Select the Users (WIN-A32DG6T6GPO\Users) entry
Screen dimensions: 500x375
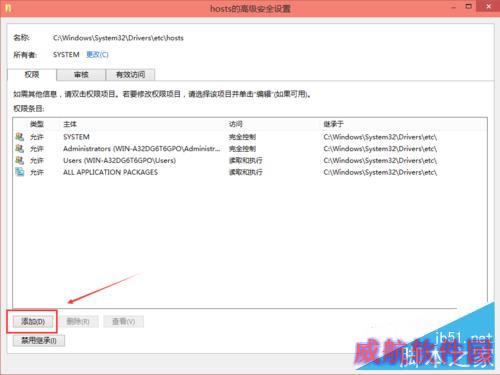[119, 160]
